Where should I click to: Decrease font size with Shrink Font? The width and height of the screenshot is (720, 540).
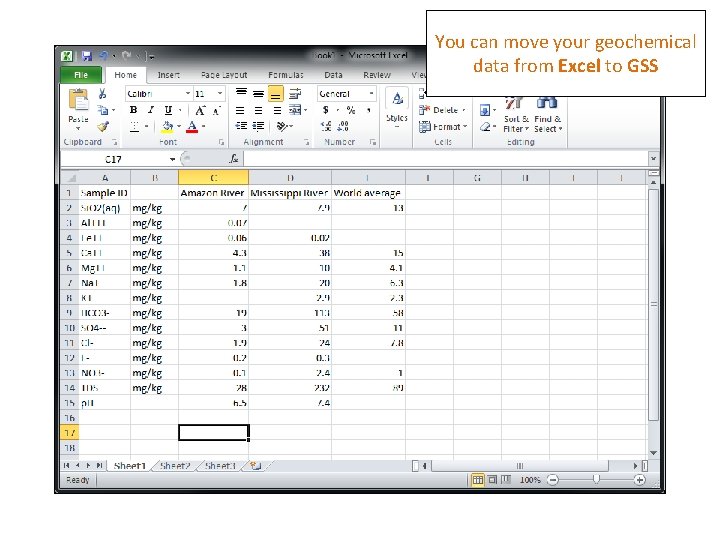216,110
